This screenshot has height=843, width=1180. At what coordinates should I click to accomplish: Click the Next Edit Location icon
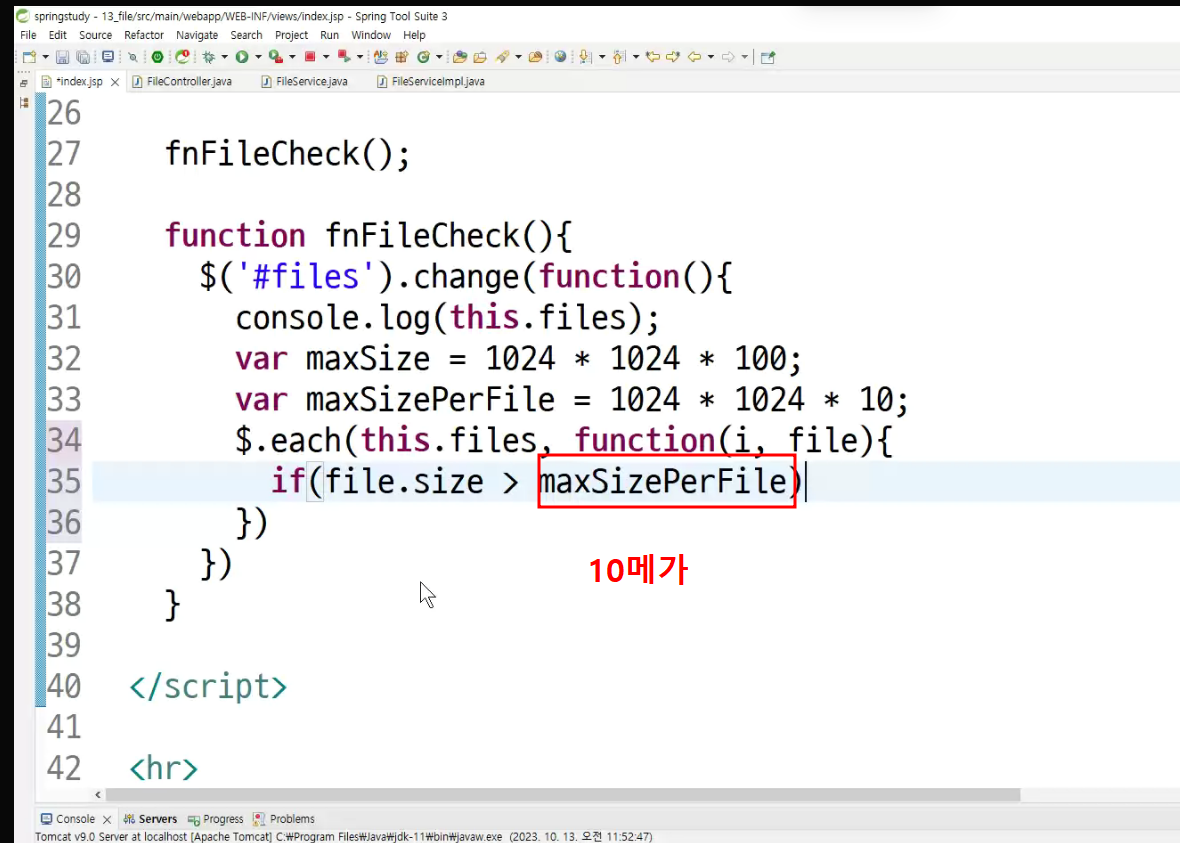[673, 56]
